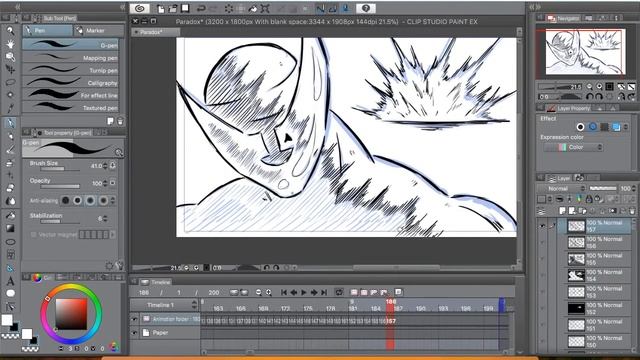Zoom in using the Navigator zoom-in icon
640x360 pixels.
pyautogui.click(x=599, y=87)
